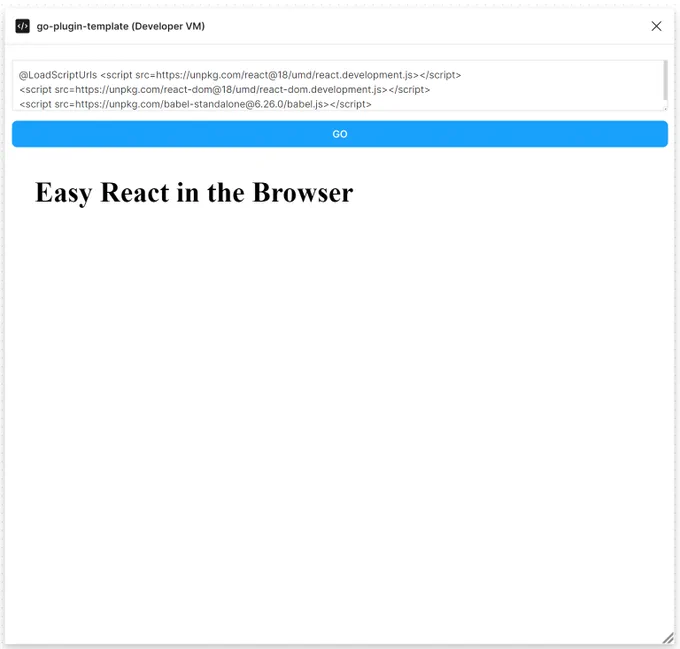Screen dimensions: 680x649
Task: Click the 'Easy React in the Browser' heading
Action: pos(194,192)
